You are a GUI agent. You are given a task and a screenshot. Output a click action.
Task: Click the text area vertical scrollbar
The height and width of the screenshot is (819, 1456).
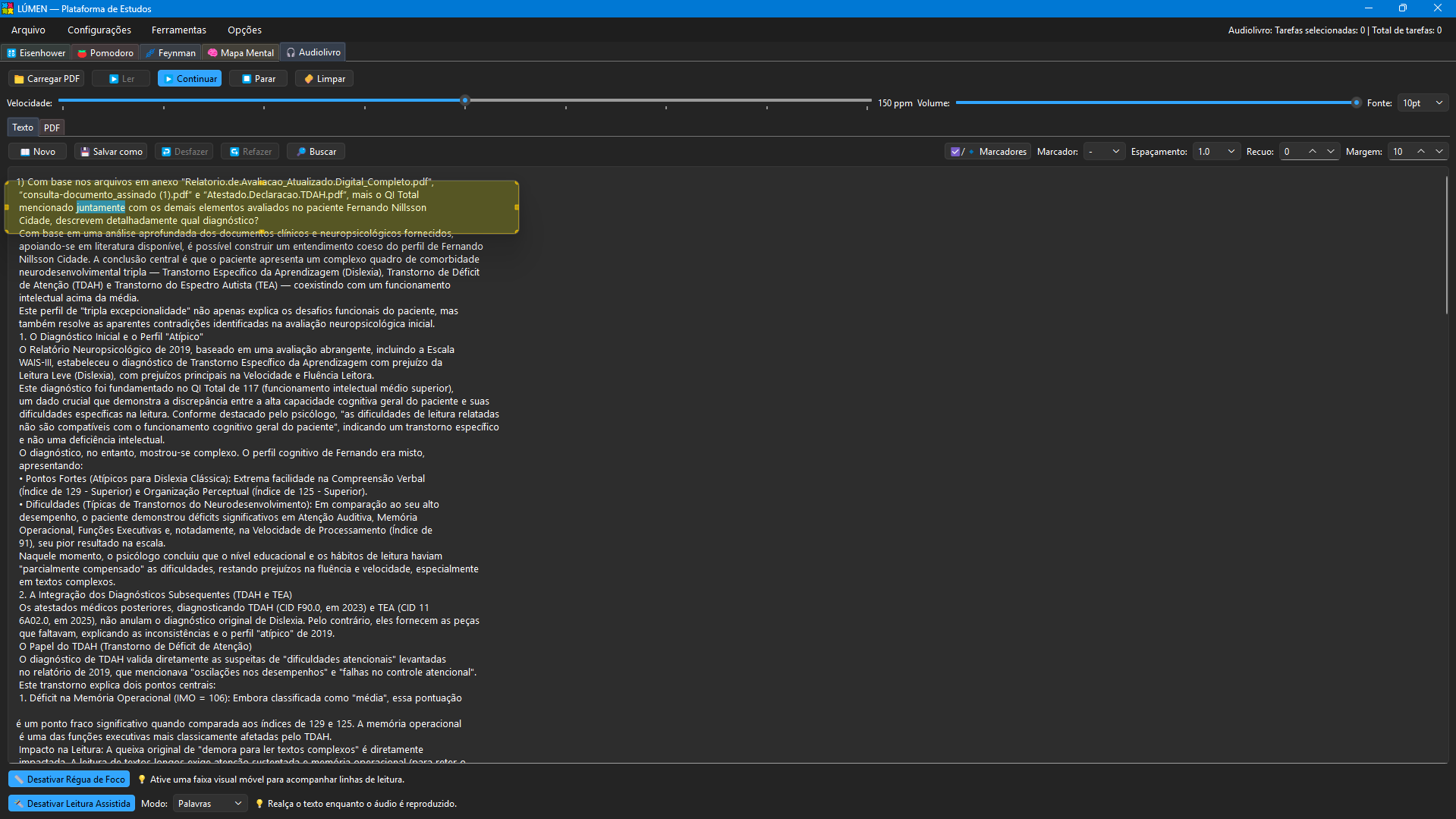coord(1446,244)
